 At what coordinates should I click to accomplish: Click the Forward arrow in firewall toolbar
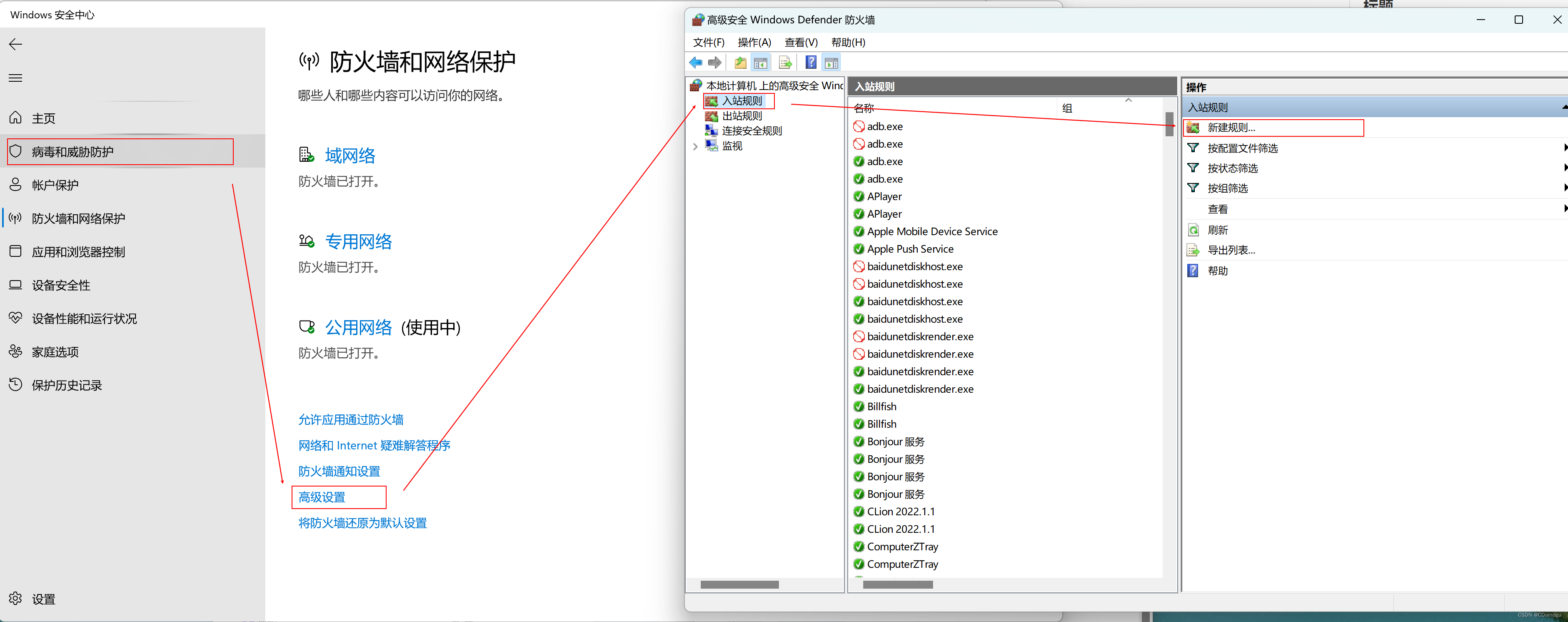tap(714, 62)
